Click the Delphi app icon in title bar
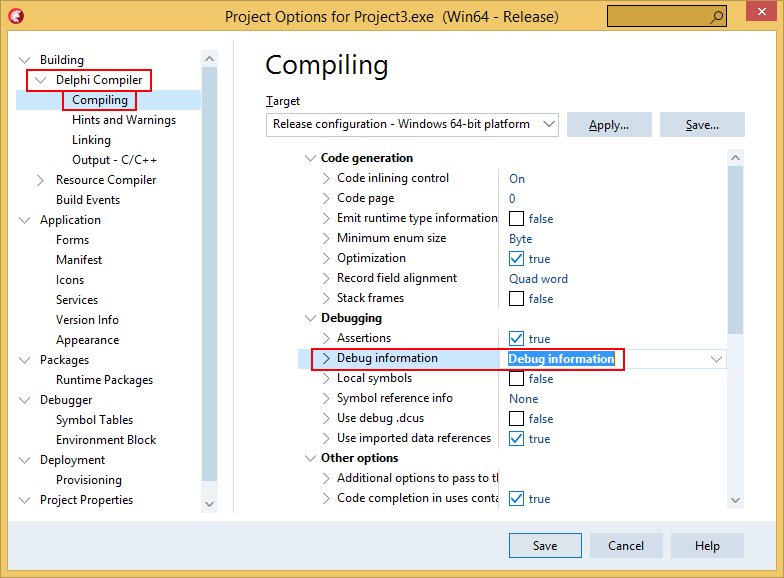The image size is (784, 578). point(16,16)
